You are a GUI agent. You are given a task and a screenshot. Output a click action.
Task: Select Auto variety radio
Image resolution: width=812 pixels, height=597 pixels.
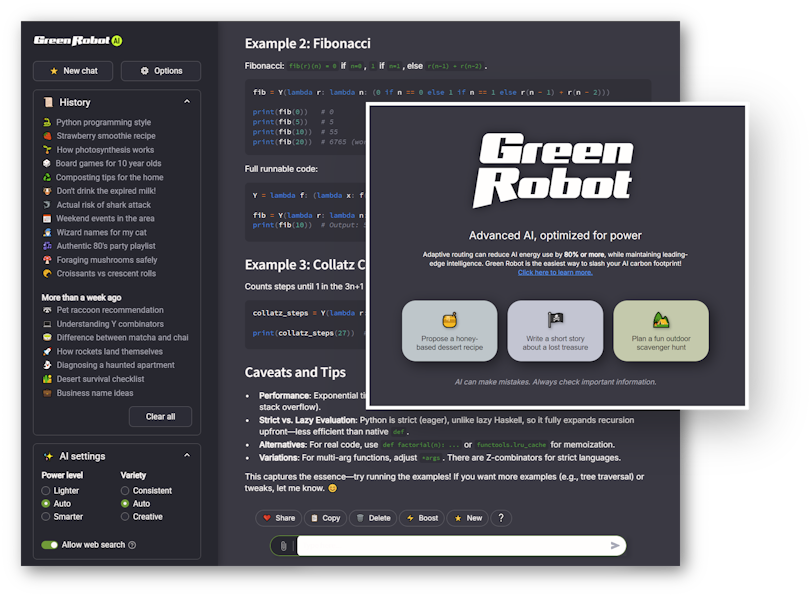point(125,503)
